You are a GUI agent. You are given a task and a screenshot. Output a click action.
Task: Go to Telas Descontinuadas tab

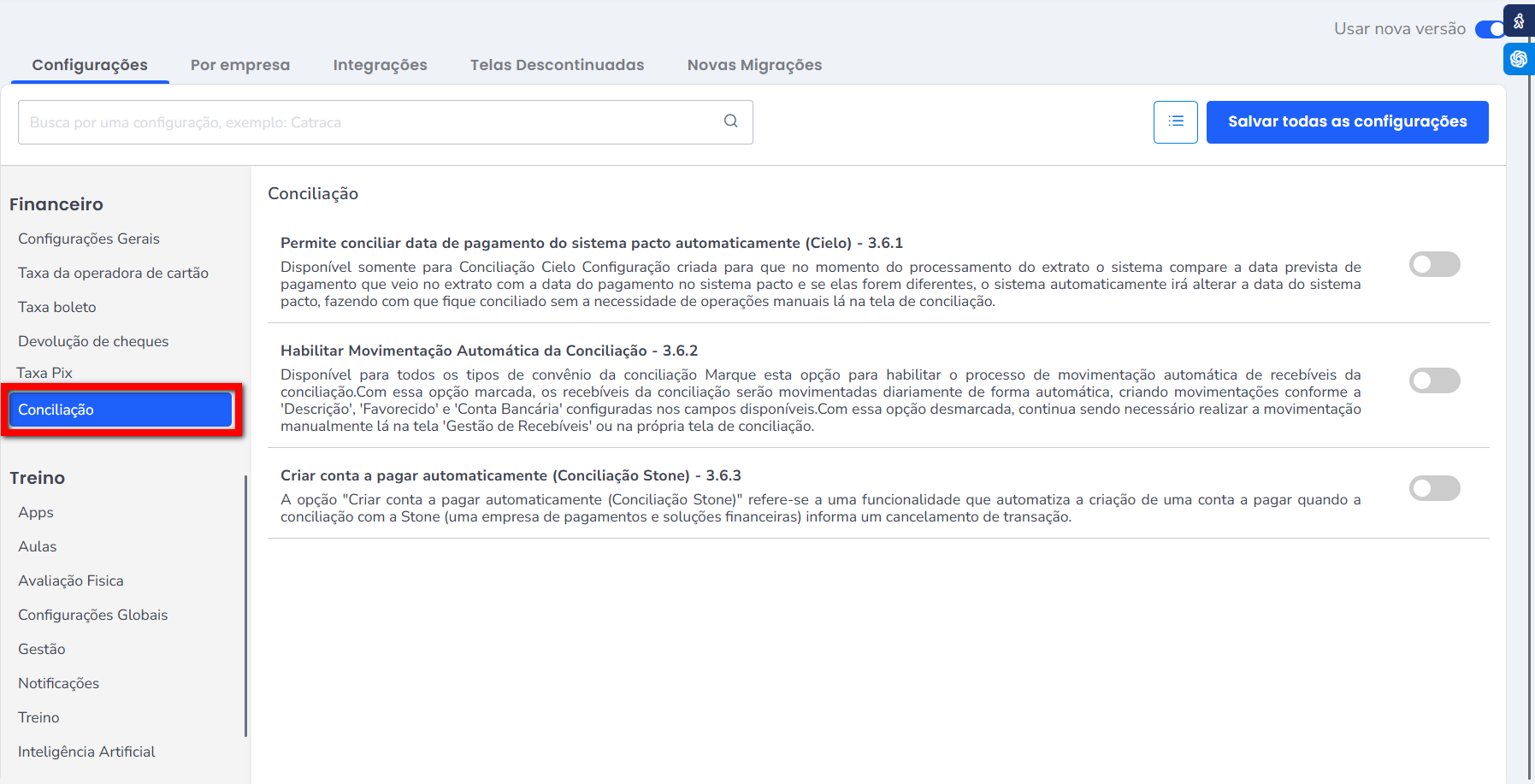click(x=557, y=65)
